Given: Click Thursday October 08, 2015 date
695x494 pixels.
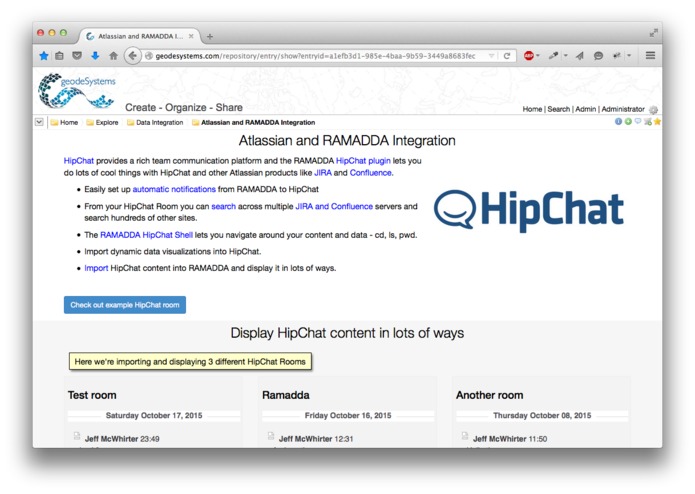Looking at the screenshot, I should [x=542, y=416].
